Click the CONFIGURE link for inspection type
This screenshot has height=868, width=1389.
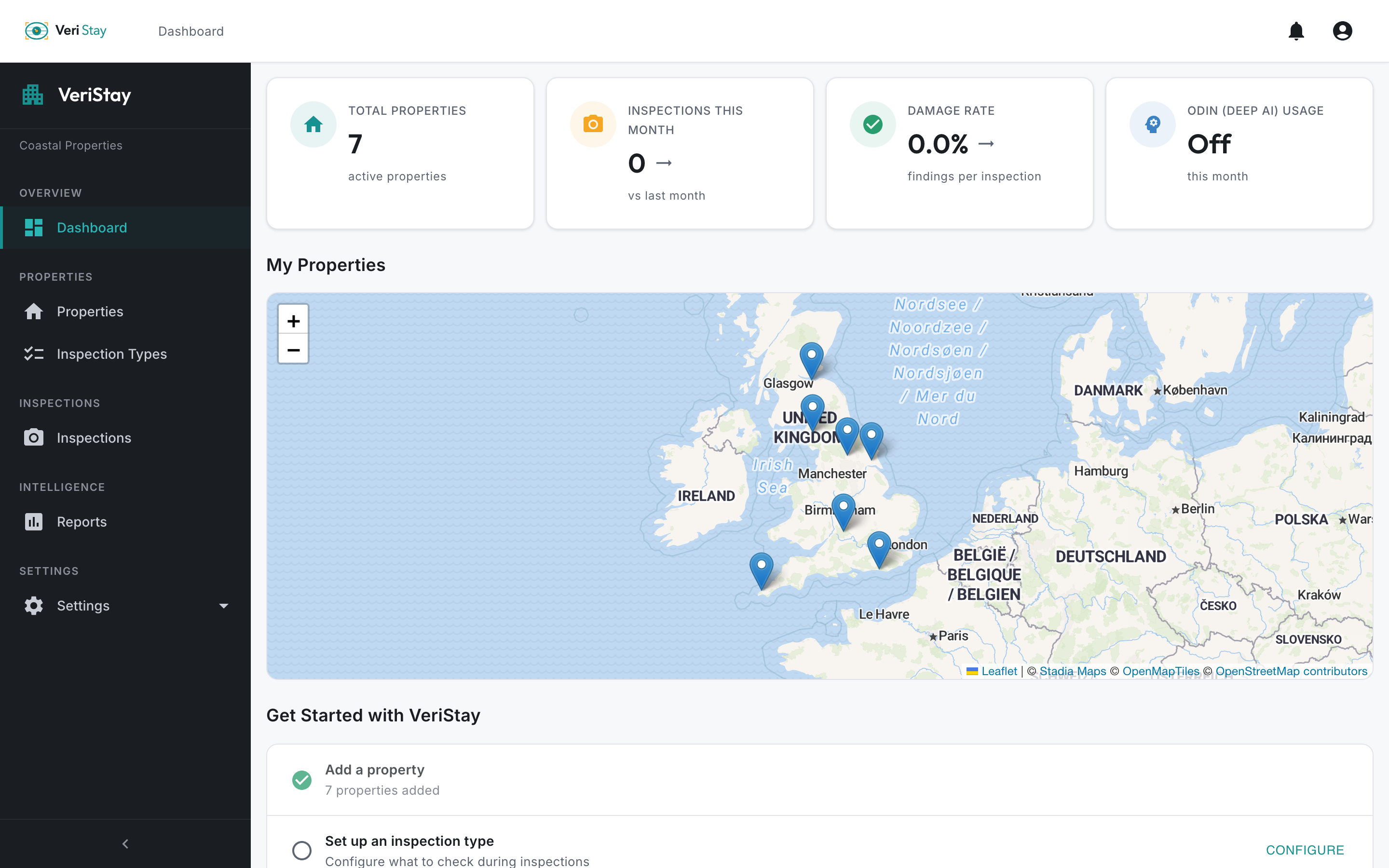tap(1305, 850)
